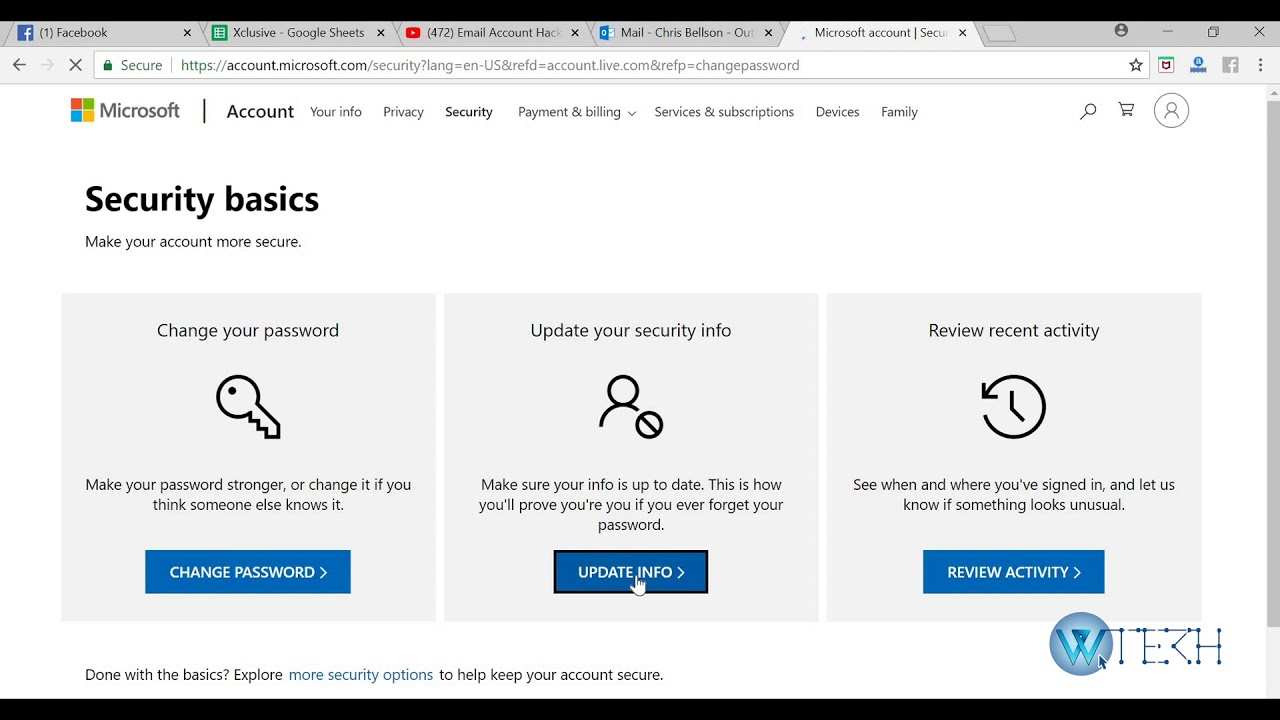Image resolution: width=1280 pixels, height=720 pixels.
Task: Close the Mail Chris Bellson tab
Action: pos(768,33)
